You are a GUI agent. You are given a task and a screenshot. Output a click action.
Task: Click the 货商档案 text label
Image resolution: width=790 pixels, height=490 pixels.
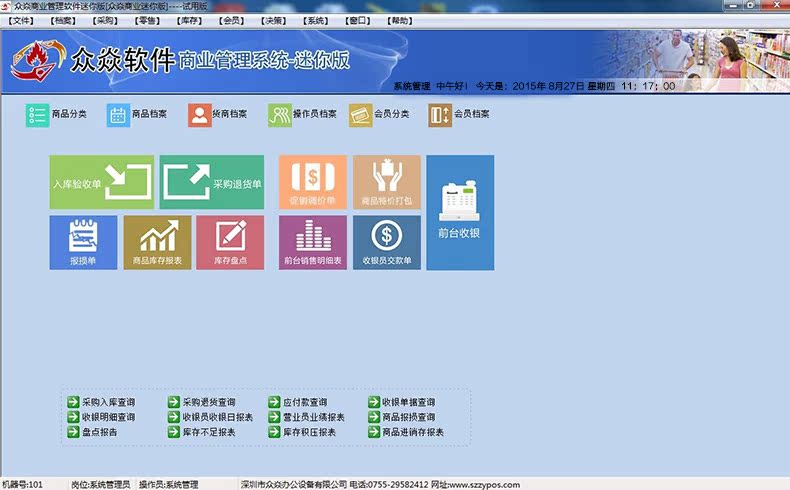point(230,114)
